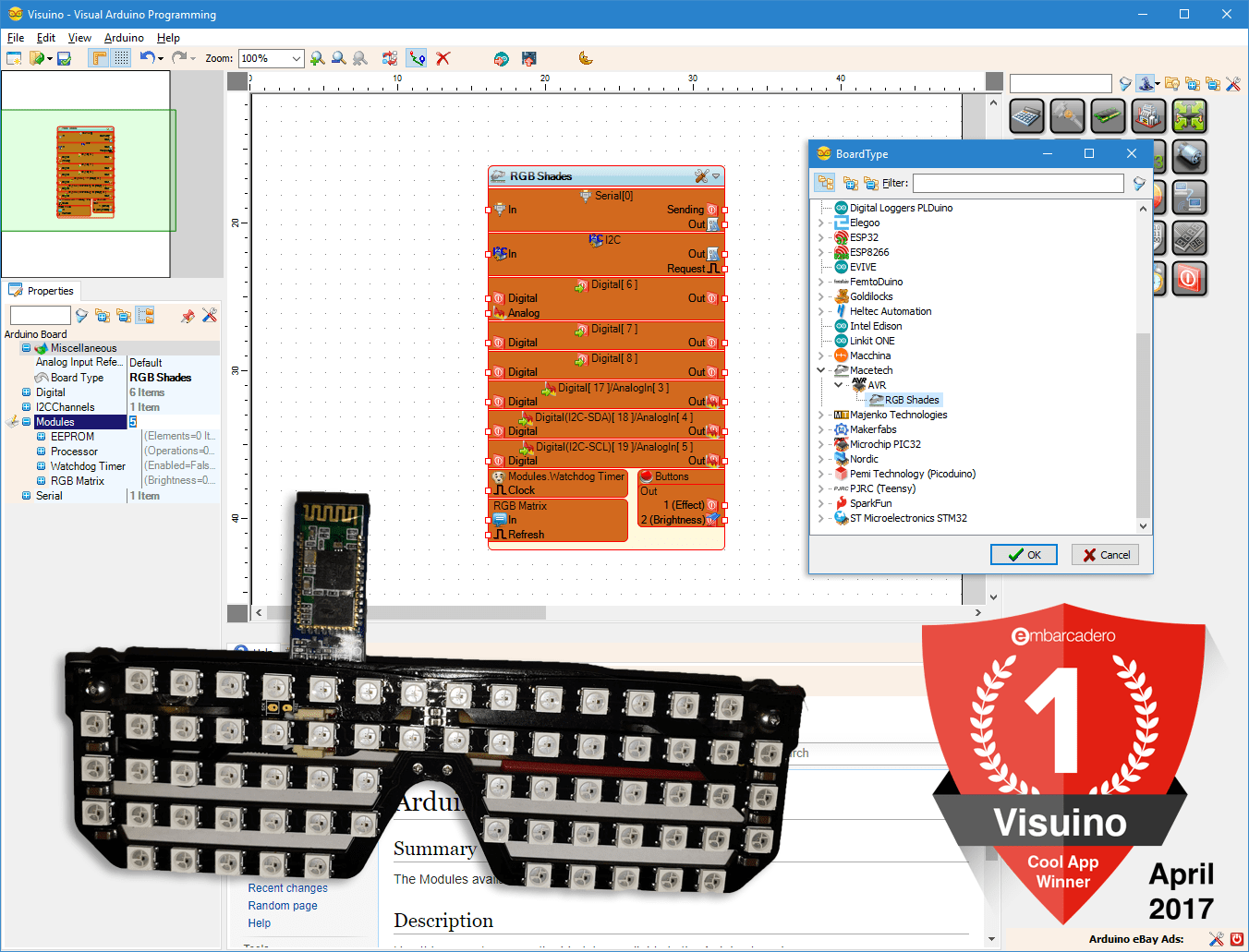Open the File menu
Image resolution: width=1249 pixels, height=952 pixels.
pos(16,38)
